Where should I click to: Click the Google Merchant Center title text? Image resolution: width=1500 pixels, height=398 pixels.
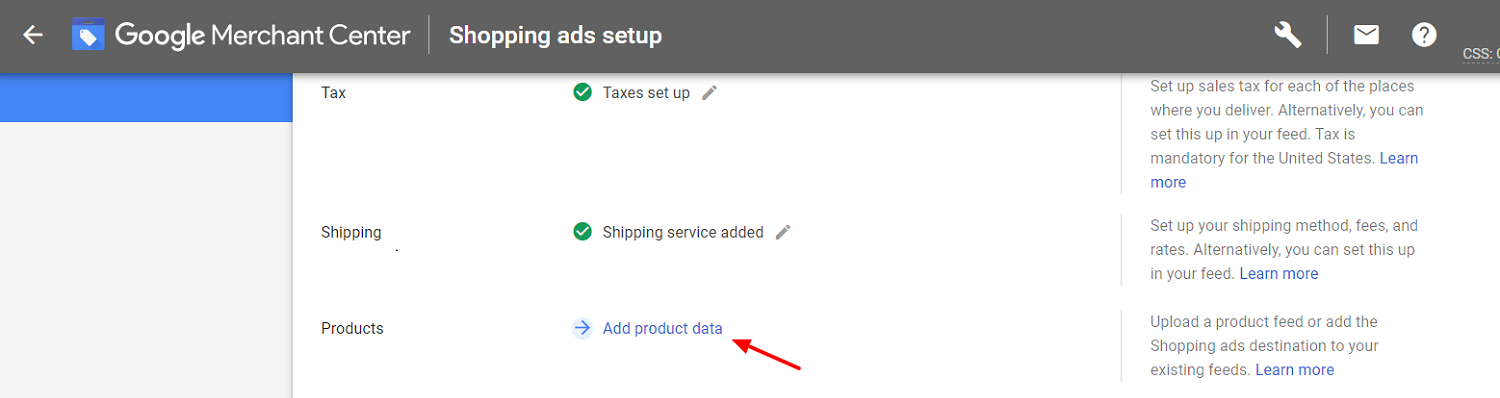point(262,36)
